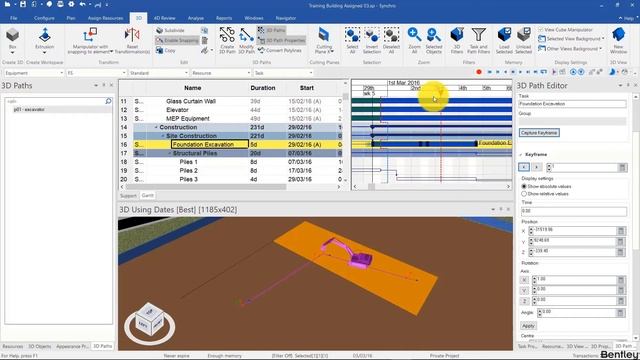Image resolution: width=640 pixels, height=360 pixels.
Task: Click the Foundation Excavation Gantt bar
Action: [424, 144]
